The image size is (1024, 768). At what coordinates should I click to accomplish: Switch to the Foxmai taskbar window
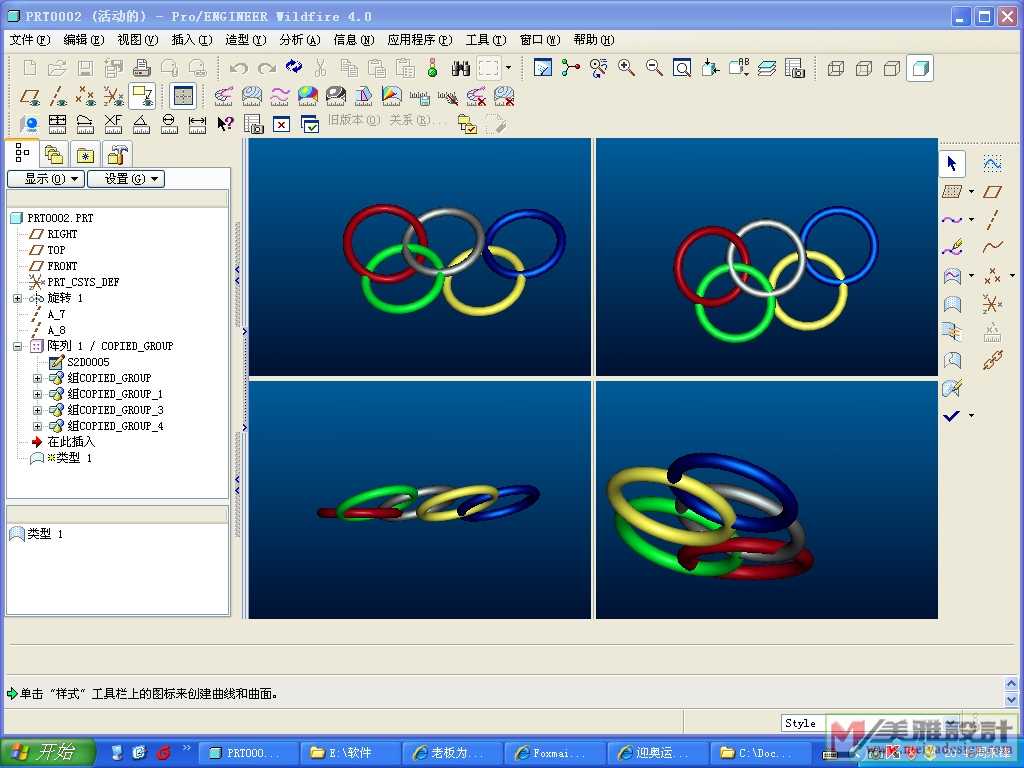coord(554,753)
